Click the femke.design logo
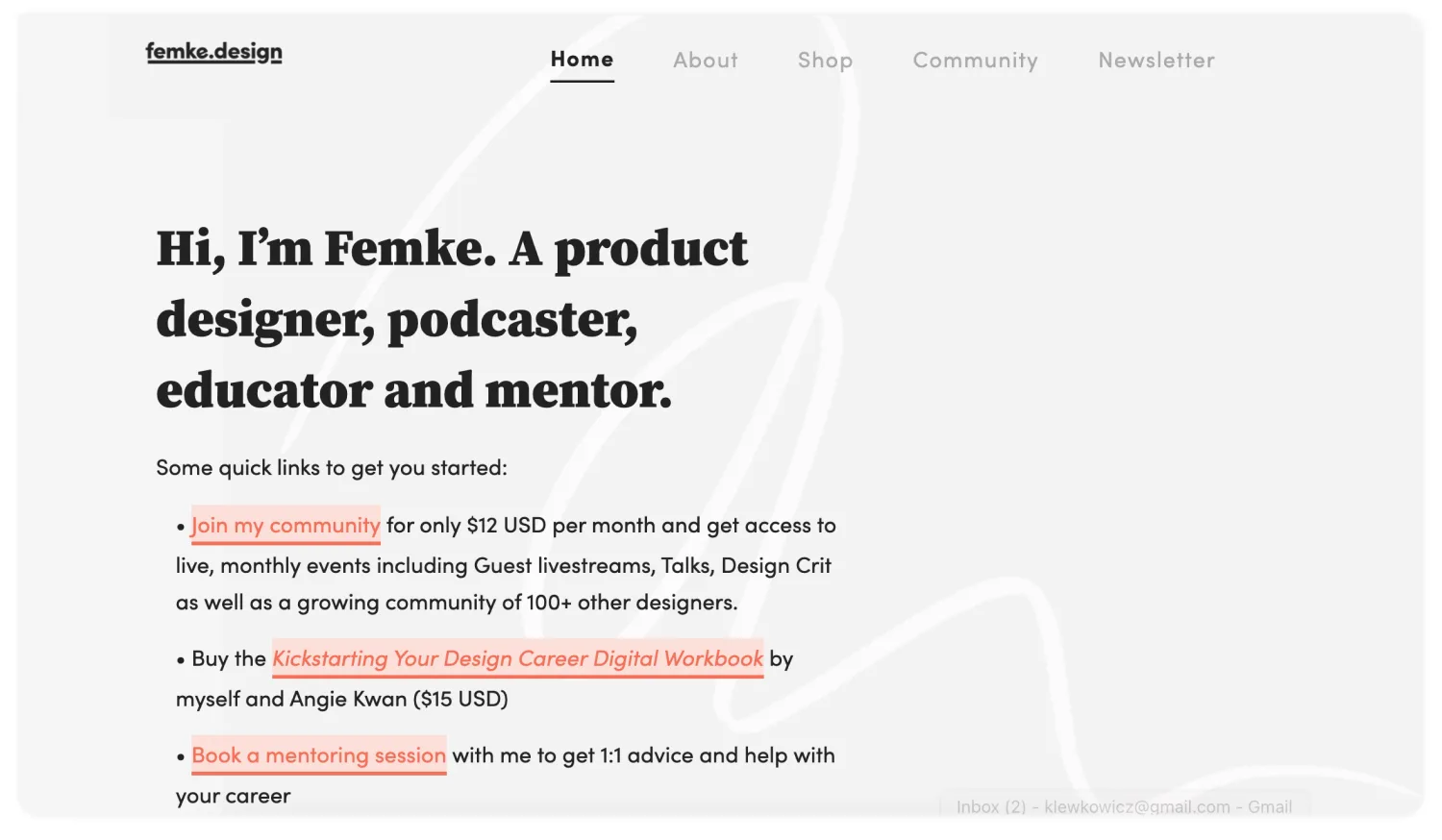 [213, 52]
